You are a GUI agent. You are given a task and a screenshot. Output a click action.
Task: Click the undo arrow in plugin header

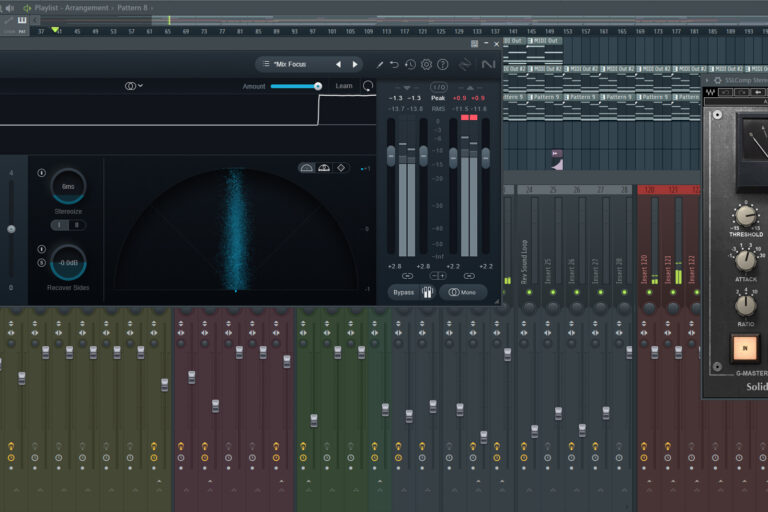(394, 65)
